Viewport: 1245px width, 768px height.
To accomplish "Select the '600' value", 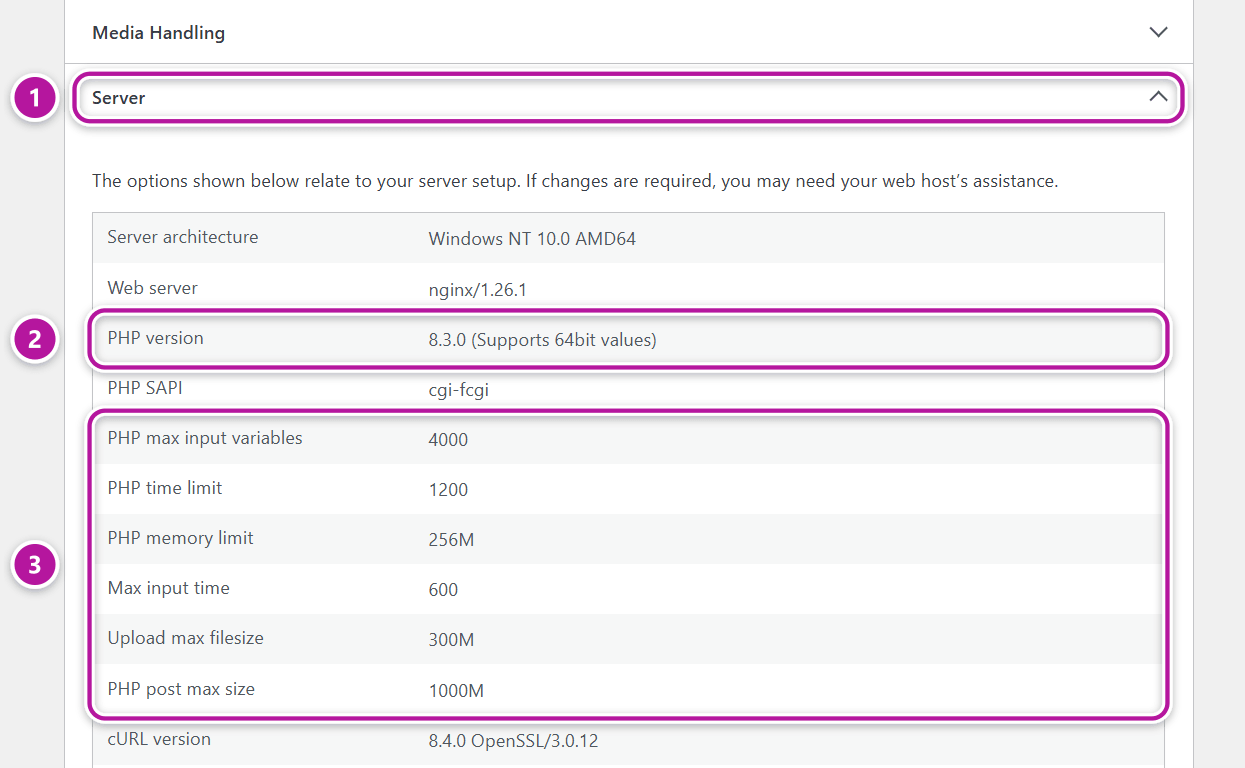I will click(x=443, y=590).
